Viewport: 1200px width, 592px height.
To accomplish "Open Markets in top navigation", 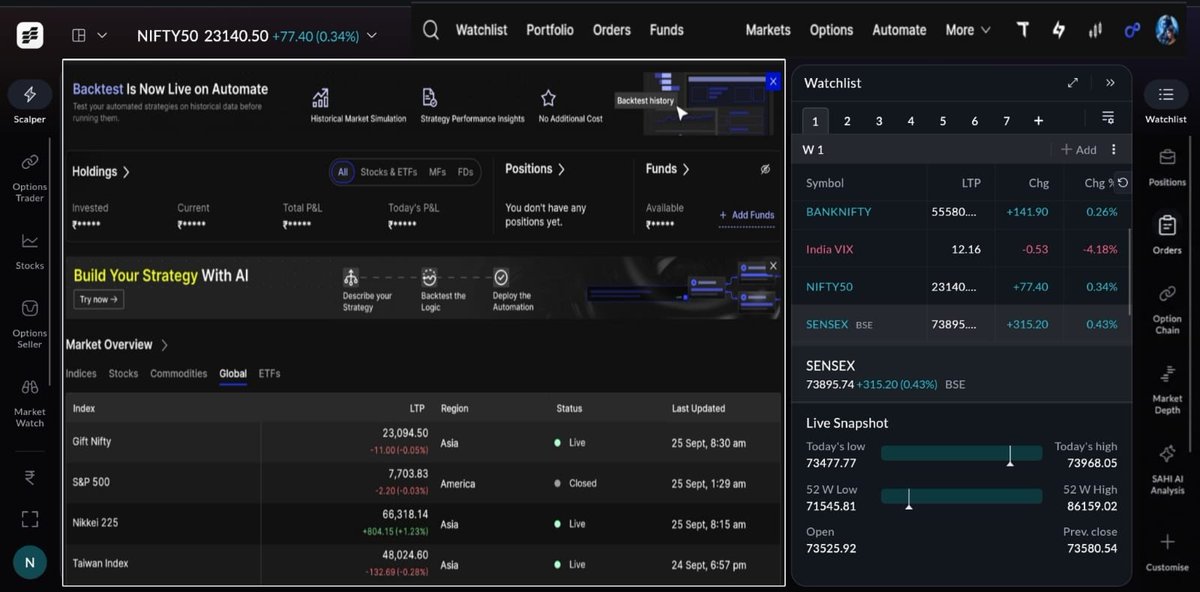I will 768,30.
